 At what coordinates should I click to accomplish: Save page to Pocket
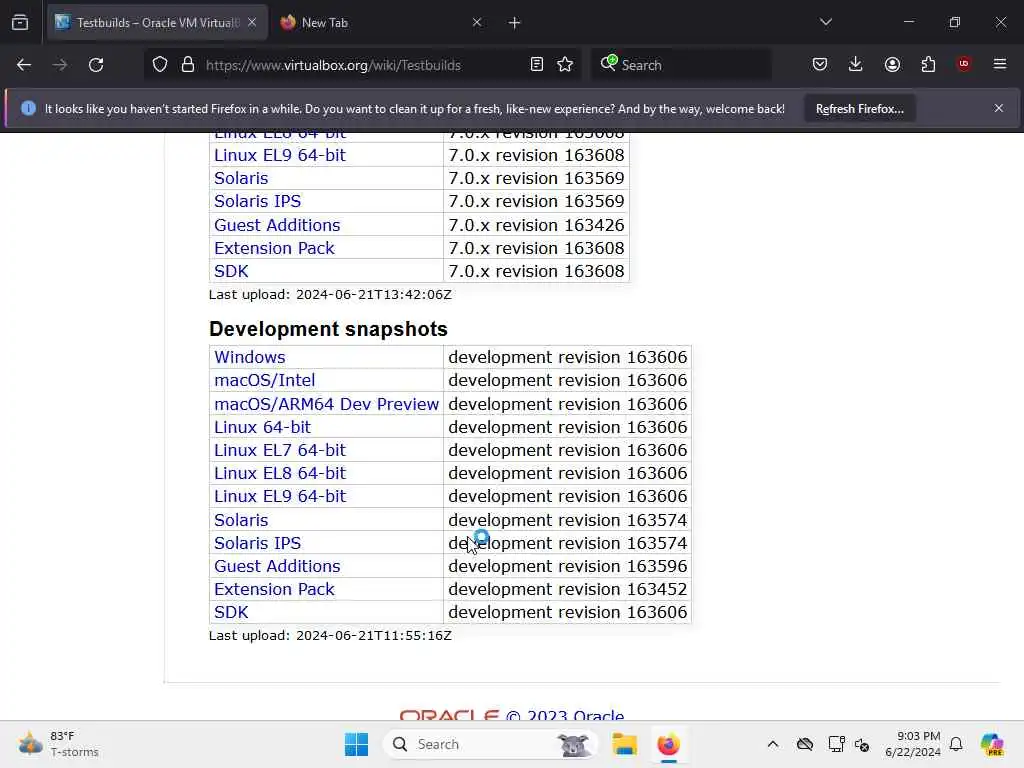[x=820, y=64]
